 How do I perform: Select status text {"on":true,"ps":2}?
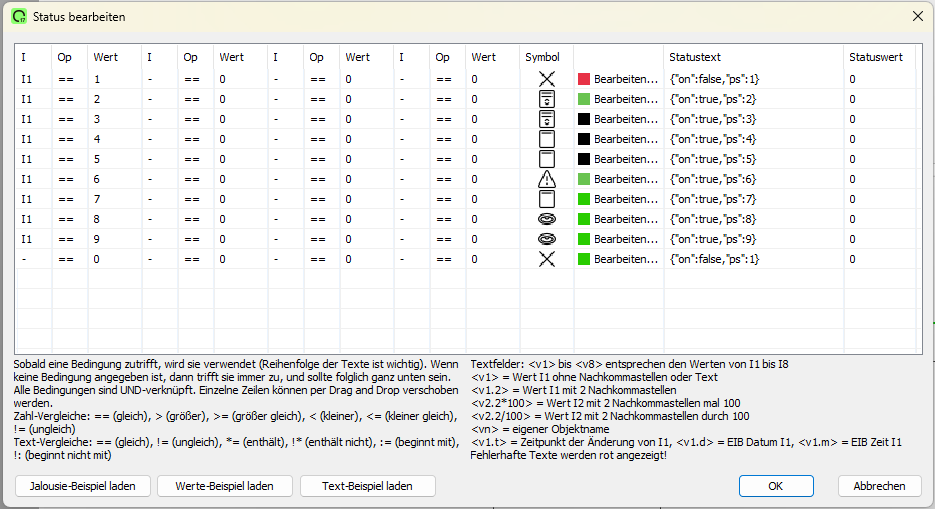713,99
